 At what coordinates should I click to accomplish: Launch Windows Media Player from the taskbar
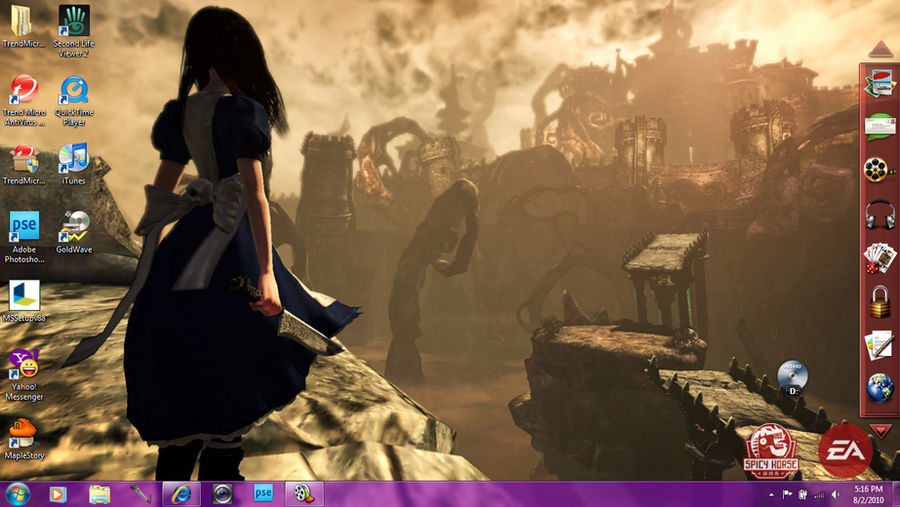coord(58,494)
